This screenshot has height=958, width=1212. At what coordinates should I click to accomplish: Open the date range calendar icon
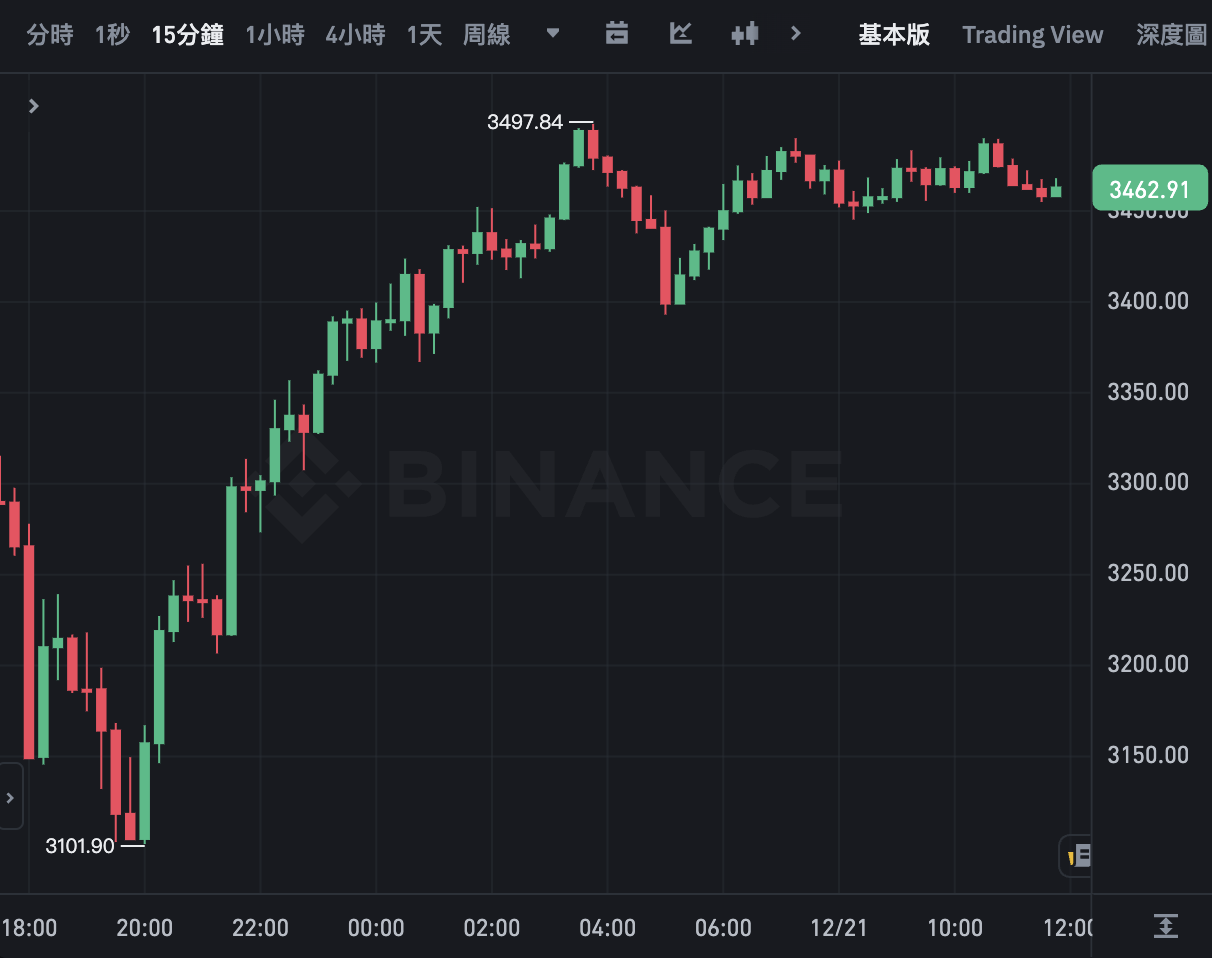coord(617,34)
